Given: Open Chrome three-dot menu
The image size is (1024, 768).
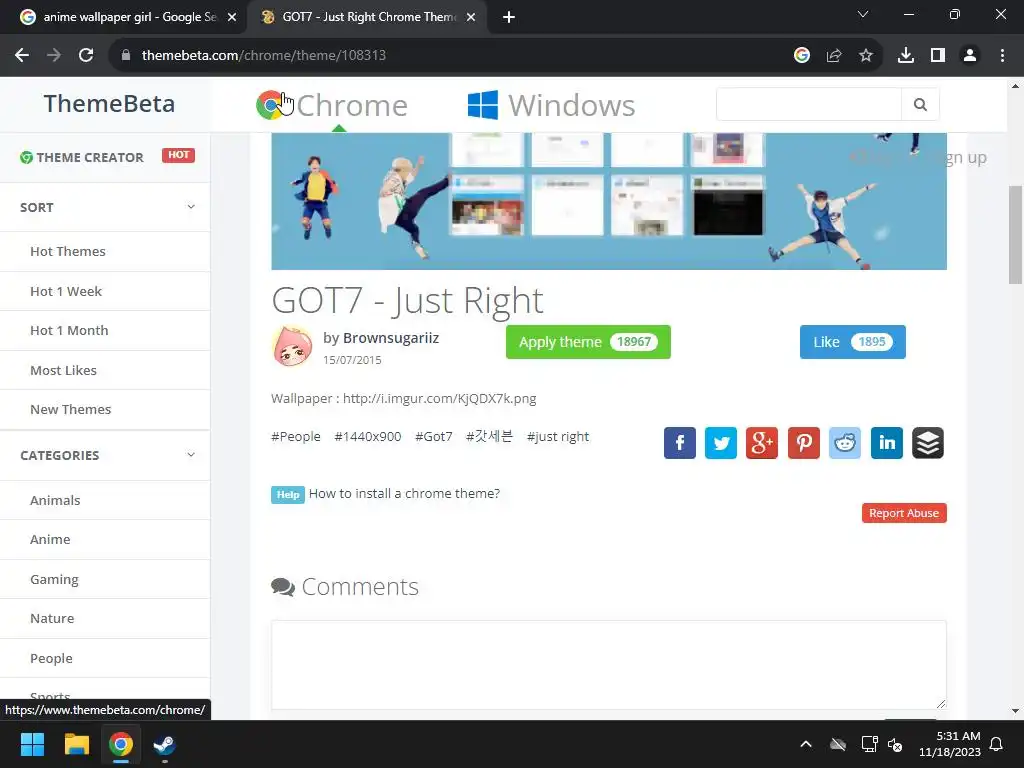Looking at the screenshot, I should click(1002, 56).
